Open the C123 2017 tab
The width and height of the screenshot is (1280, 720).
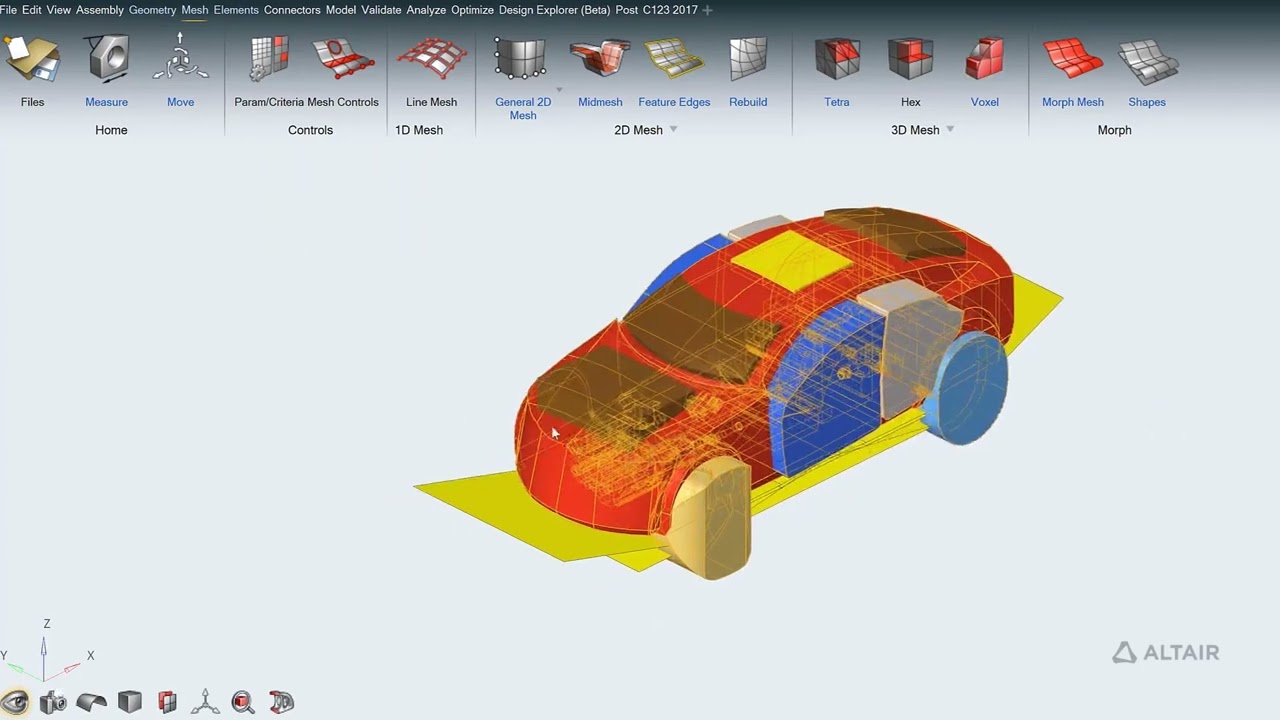(x=670, y=10)
